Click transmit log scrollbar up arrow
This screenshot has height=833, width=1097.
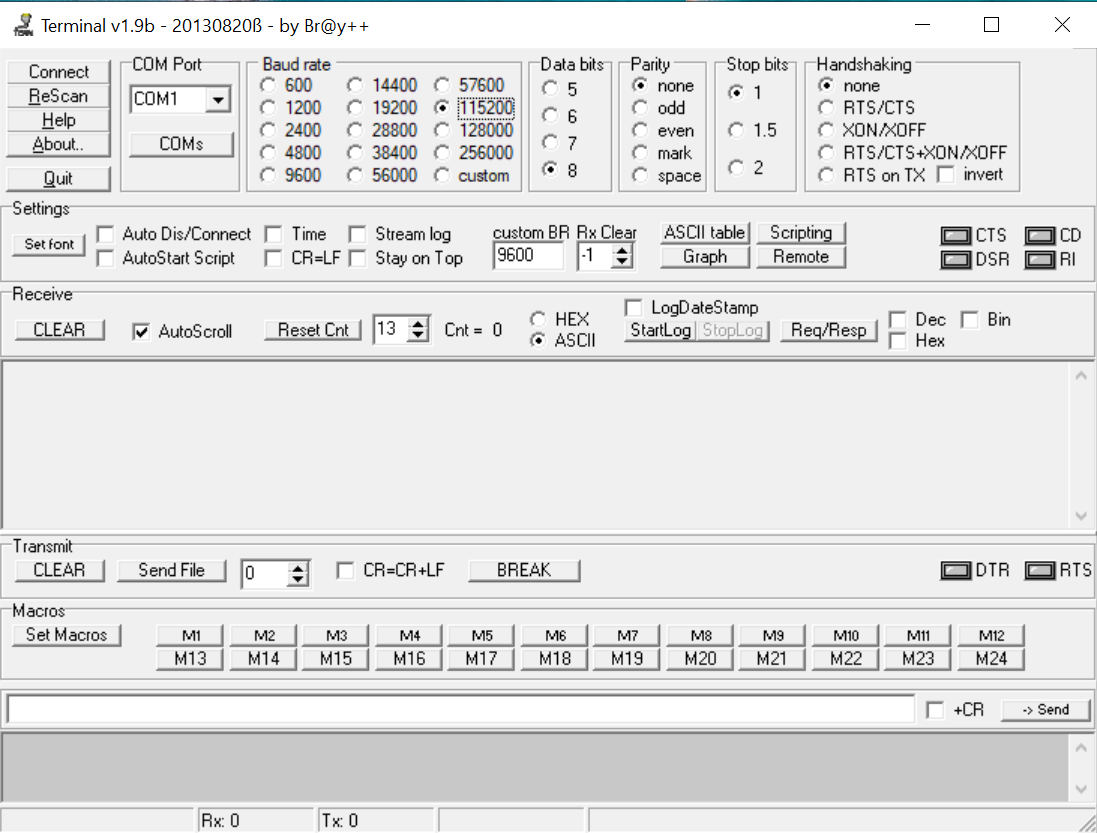(1081, 748)
